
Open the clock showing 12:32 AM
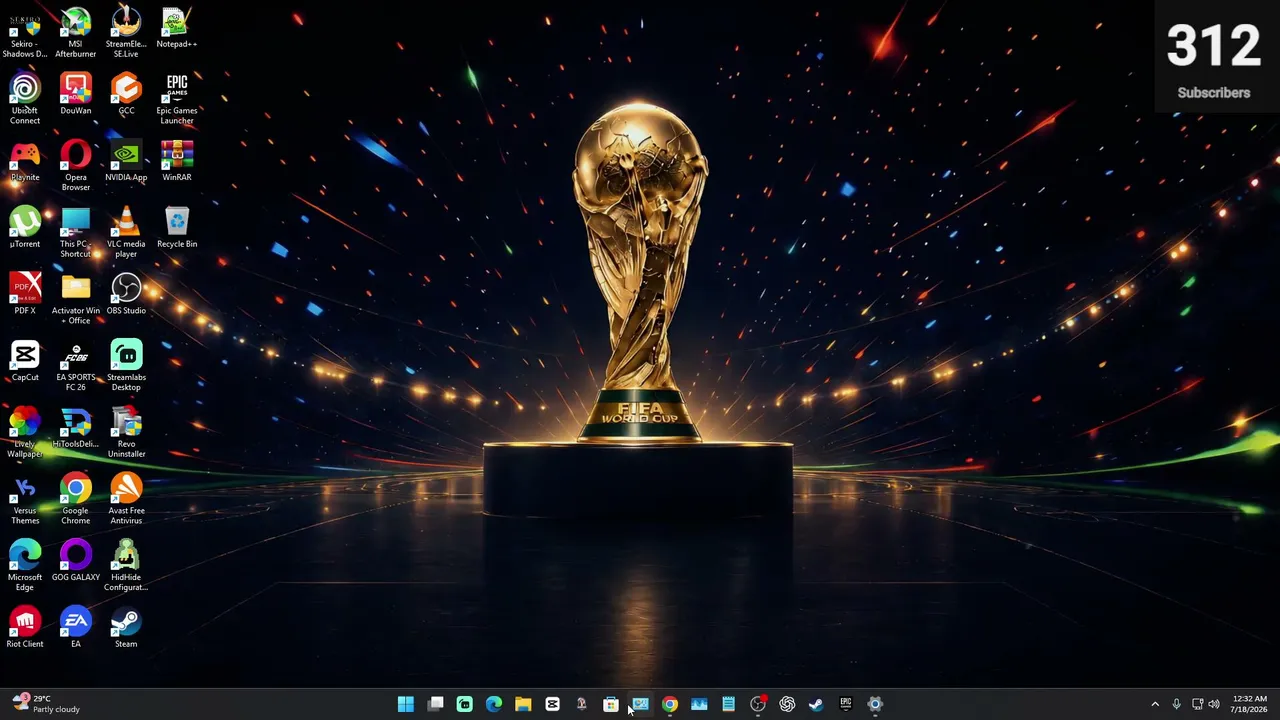(1250, 704)
